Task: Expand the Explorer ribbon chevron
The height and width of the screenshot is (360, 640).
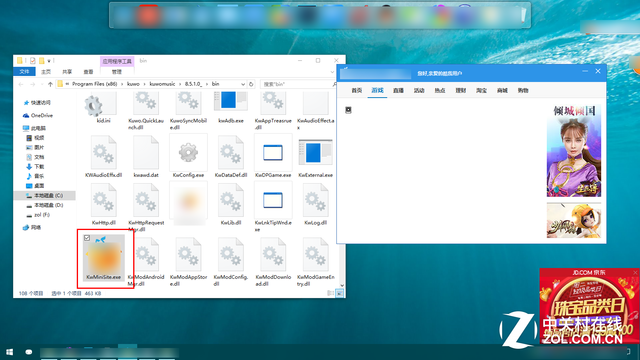Action: click(332, 72)
